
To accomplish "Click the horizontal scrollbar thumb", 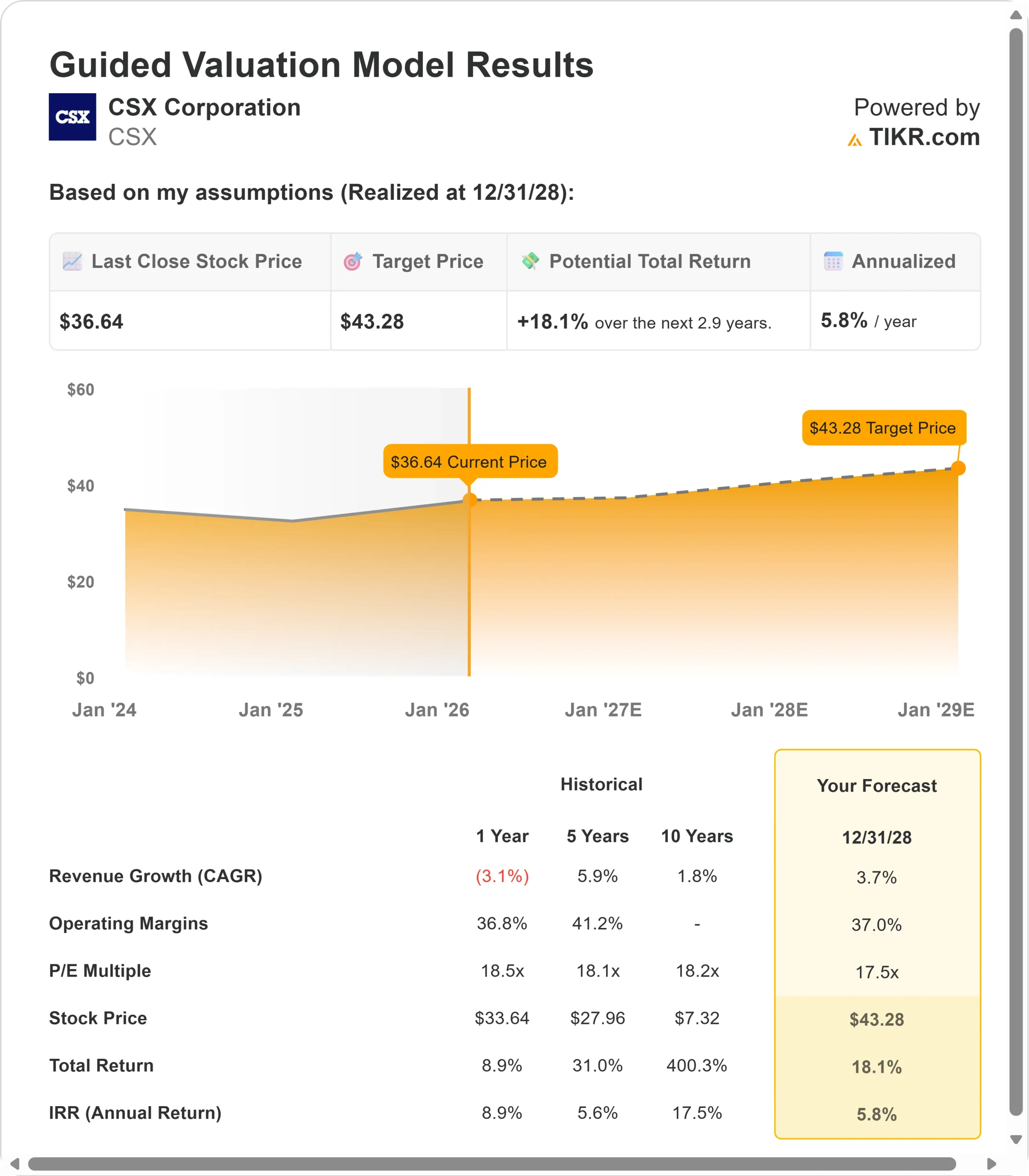I will [x=492, y=1164].
